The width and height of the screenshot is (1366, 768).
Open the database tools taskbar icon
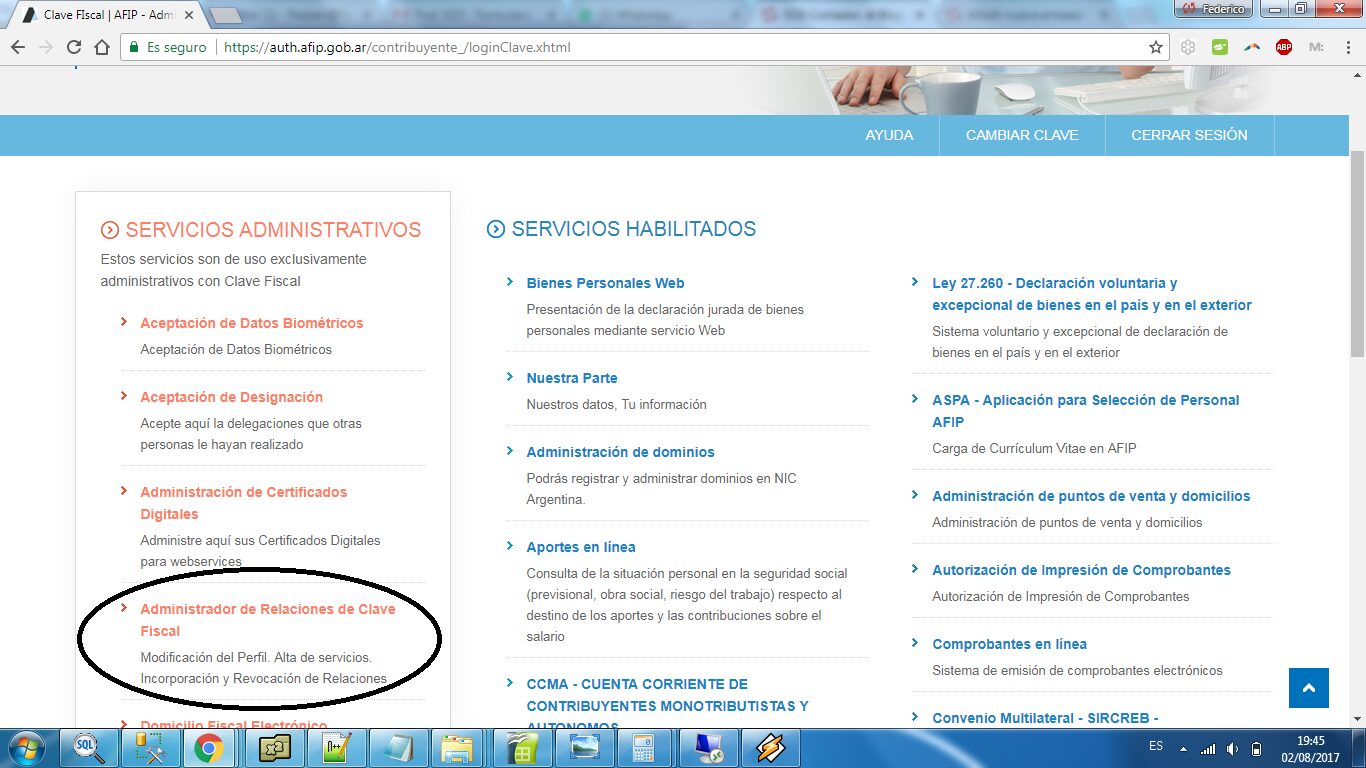pos(149,748)
